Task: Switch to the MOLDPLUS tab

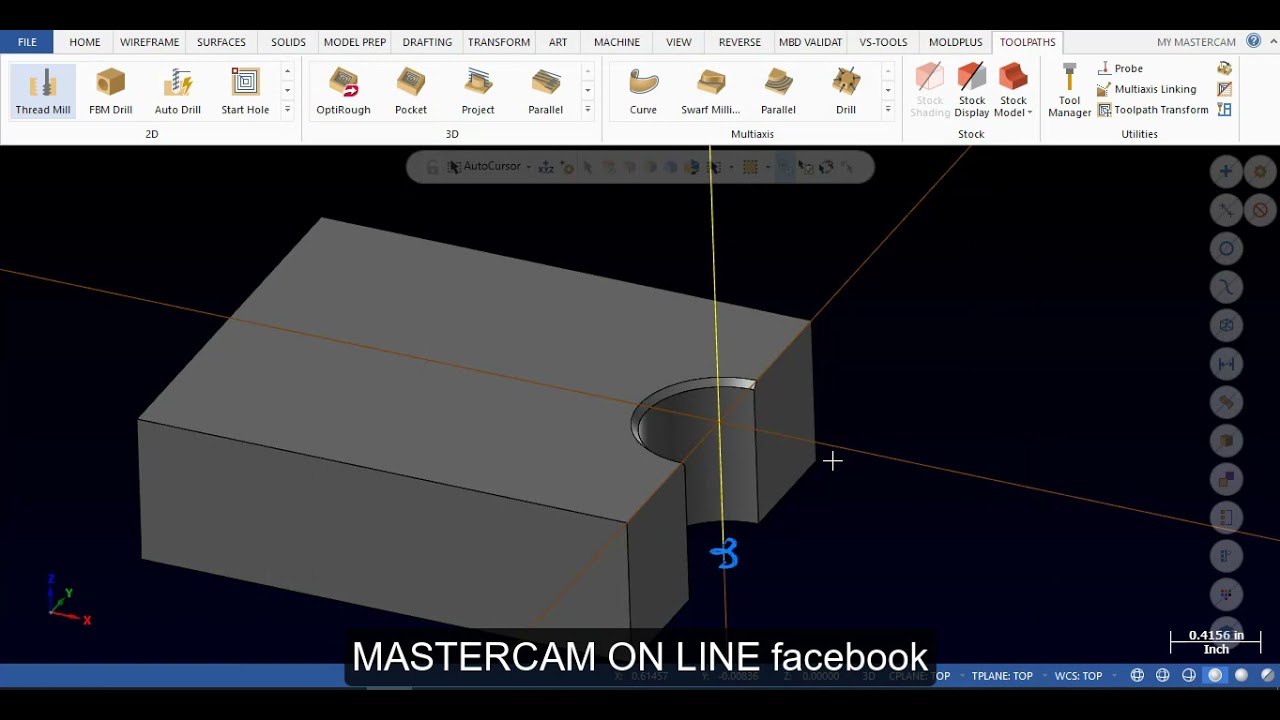Action: pos(956,42)
